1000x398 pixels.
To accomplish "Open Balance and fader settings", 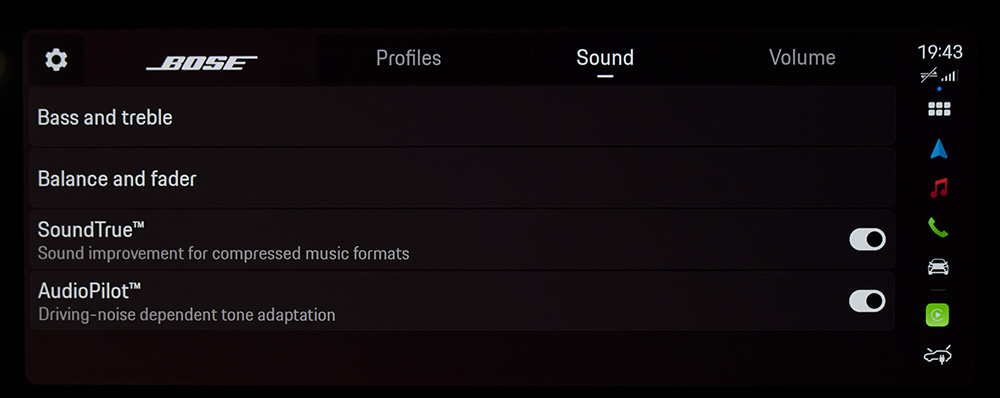I will click(x=462, y=179).
